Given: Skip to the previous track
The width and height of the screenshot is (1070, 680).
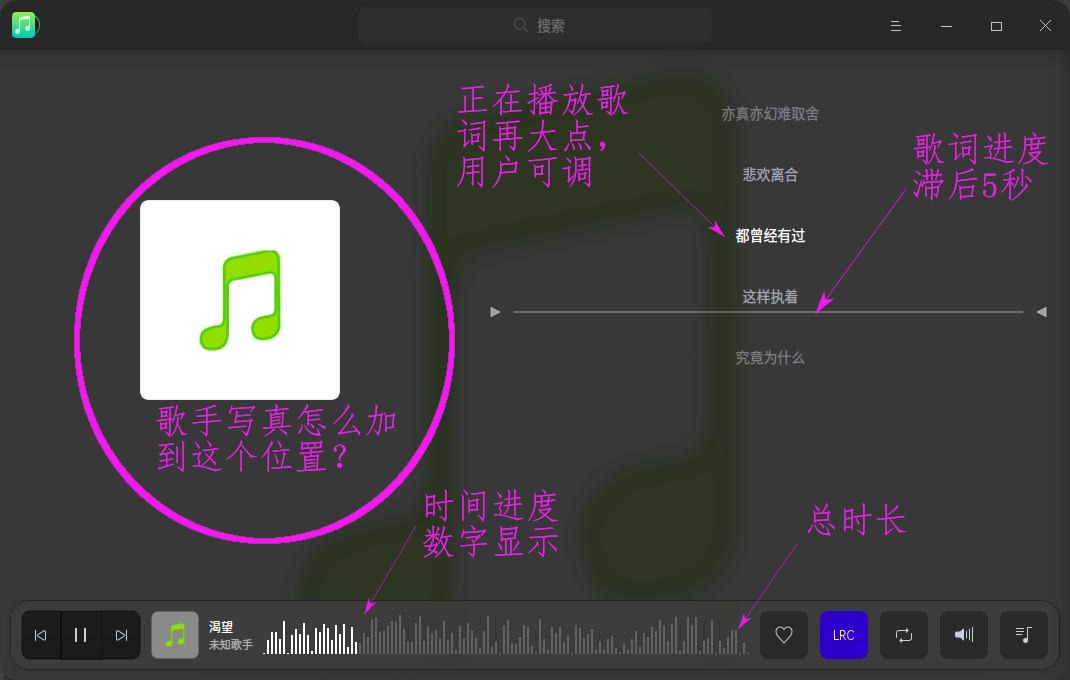Looking at the screenshot, I should [41, 635].
